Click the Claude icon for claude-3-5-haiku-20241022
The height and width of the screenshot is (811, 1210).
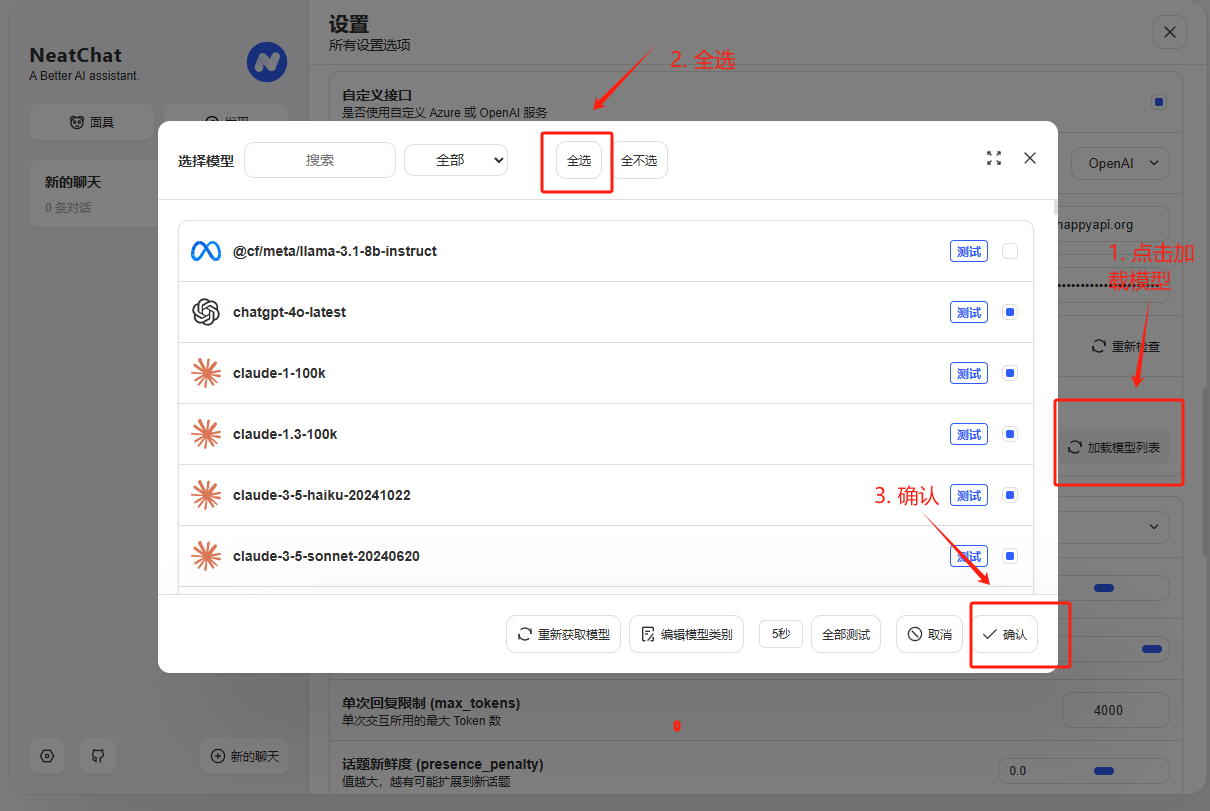206,495
